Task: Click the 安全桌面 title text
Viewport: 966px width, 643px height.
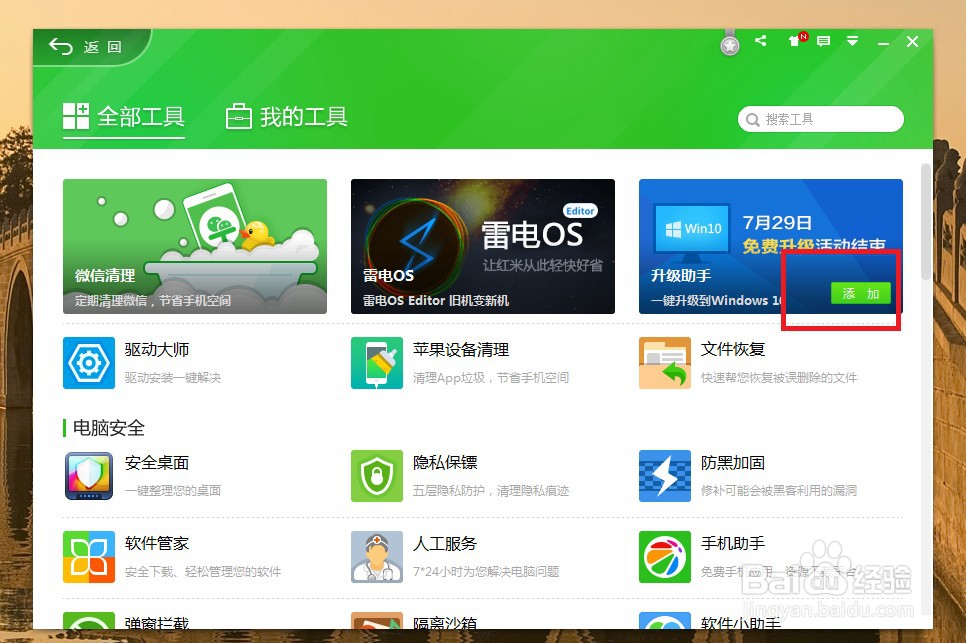Action: tap(157, 463)
